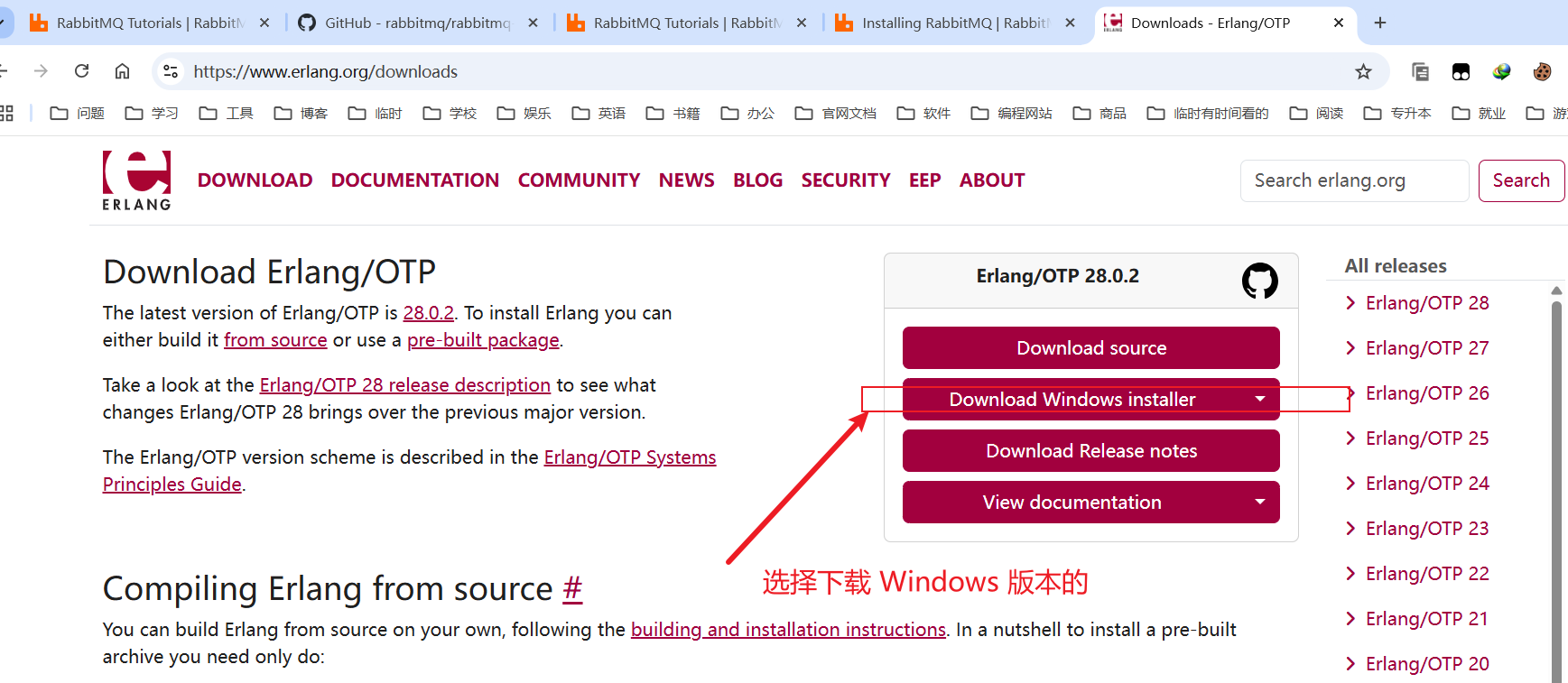1568x683 pixels.
Task: Open building and installation instructions link
Action: pos(788,630)
